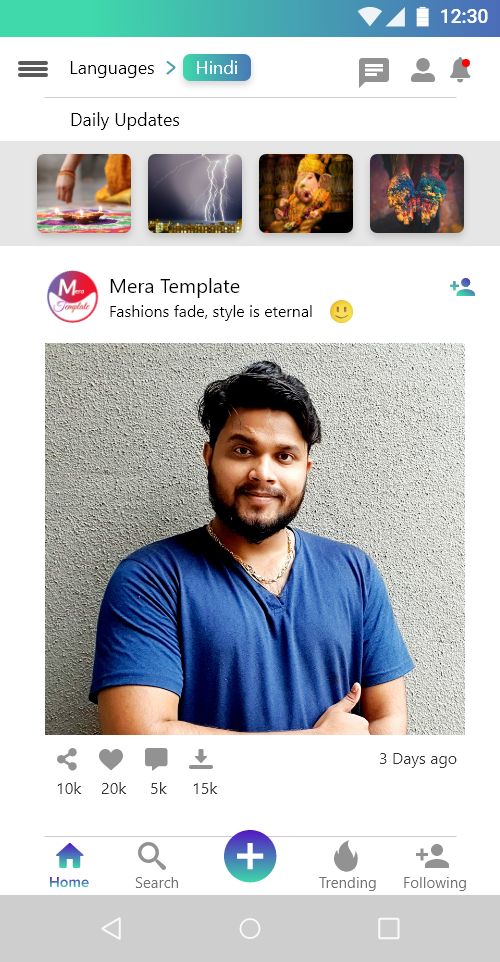Open the Ganesha idol thumbnail
This screenshot has width=500, height=962.
[x=306, y=193]
